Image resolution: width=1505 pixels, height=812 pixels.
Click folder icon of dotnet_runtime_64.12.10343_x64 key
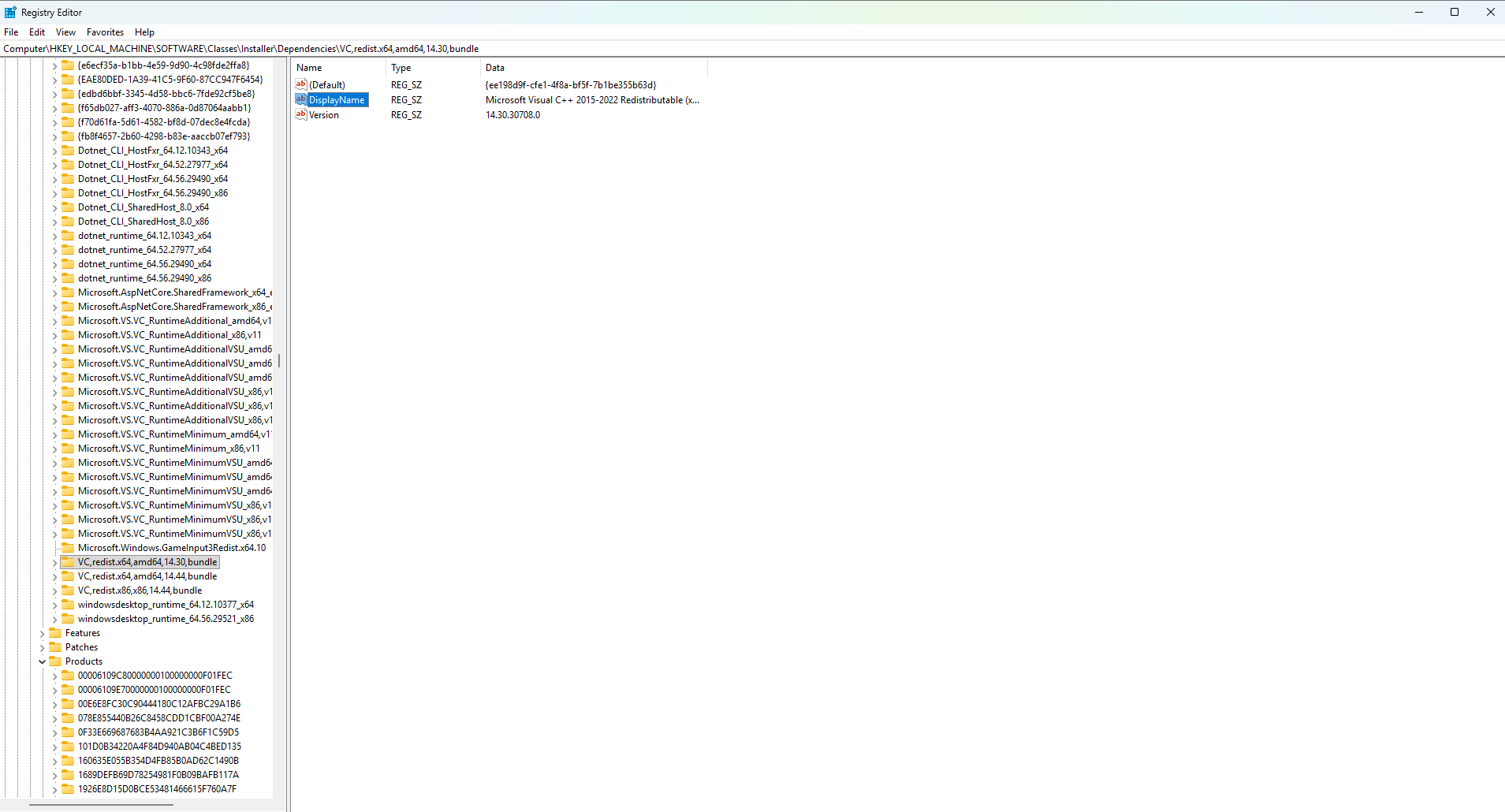[68, 236]
